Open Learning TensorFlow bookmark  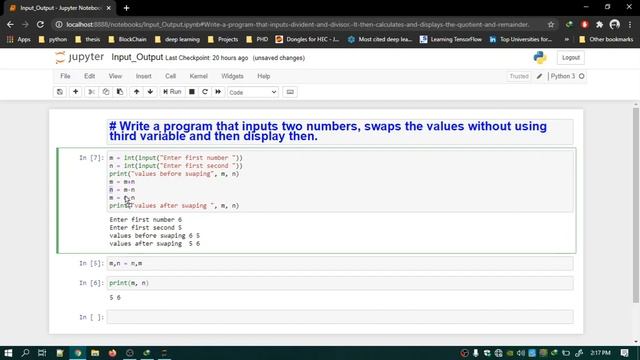(x=451, y=40)
